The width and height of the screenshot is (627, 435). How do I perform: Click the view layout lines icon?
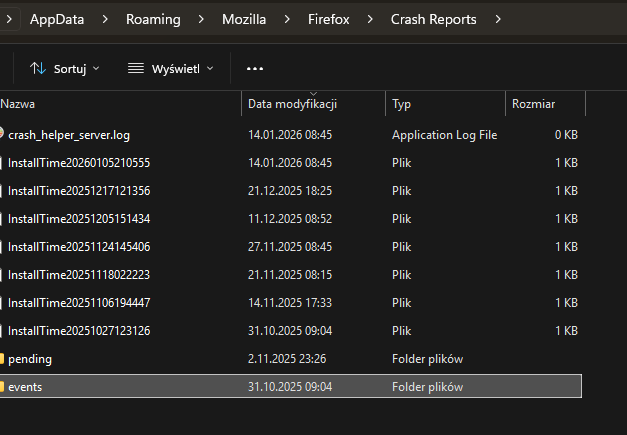[136, 68]
